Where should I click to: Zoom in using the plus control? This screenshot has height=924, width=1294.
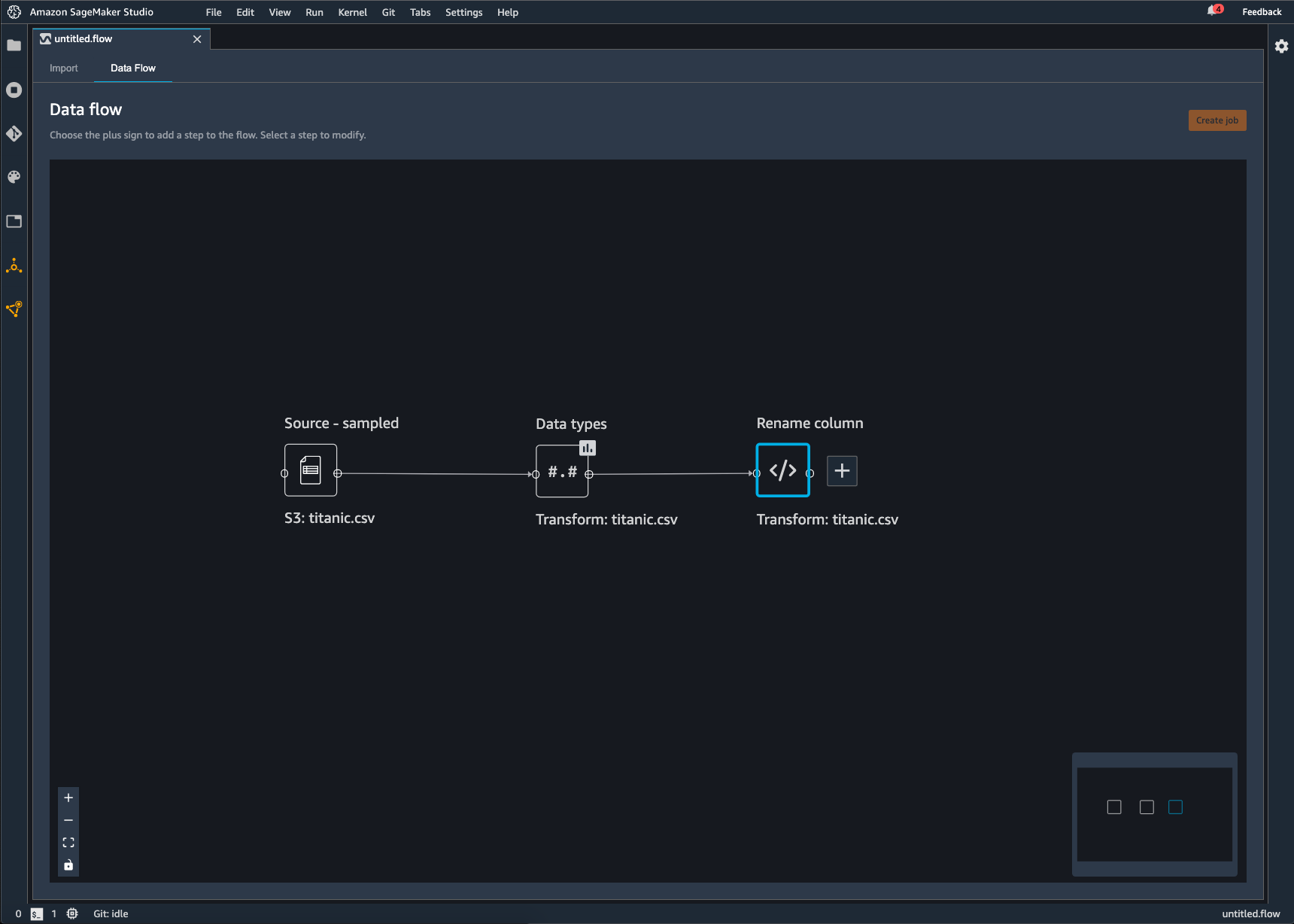(x=68, y=798)
